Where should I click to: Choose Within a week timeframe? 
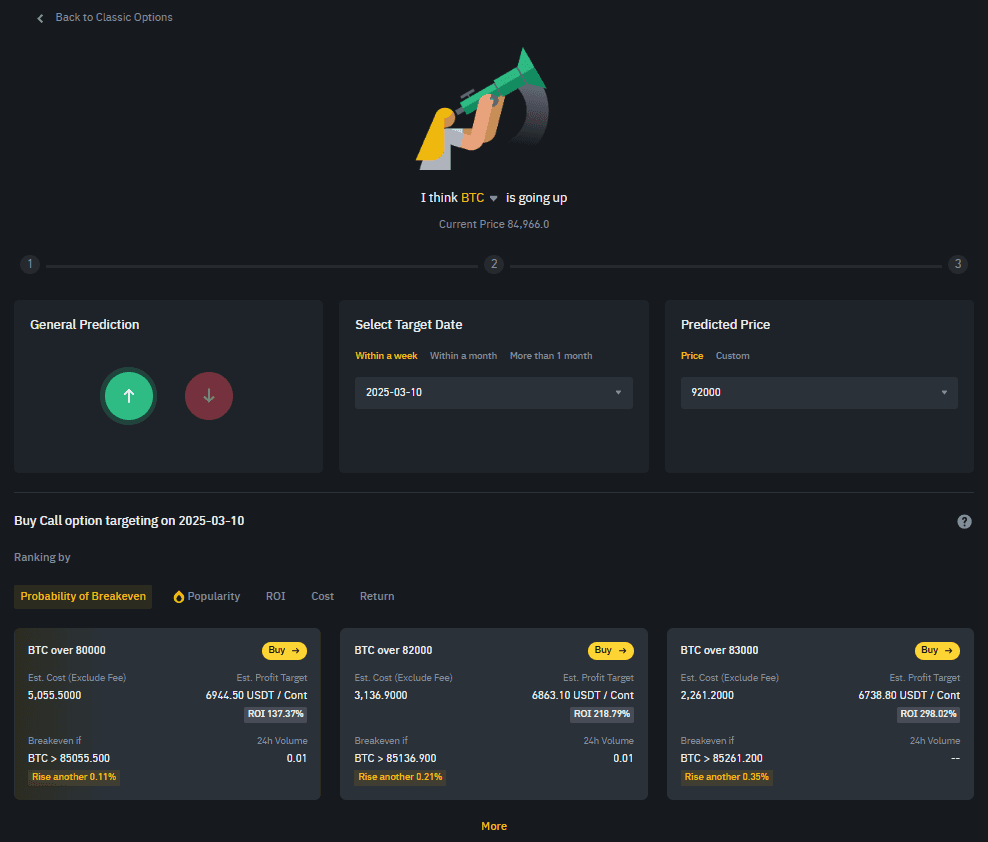[x=386, y=356]
